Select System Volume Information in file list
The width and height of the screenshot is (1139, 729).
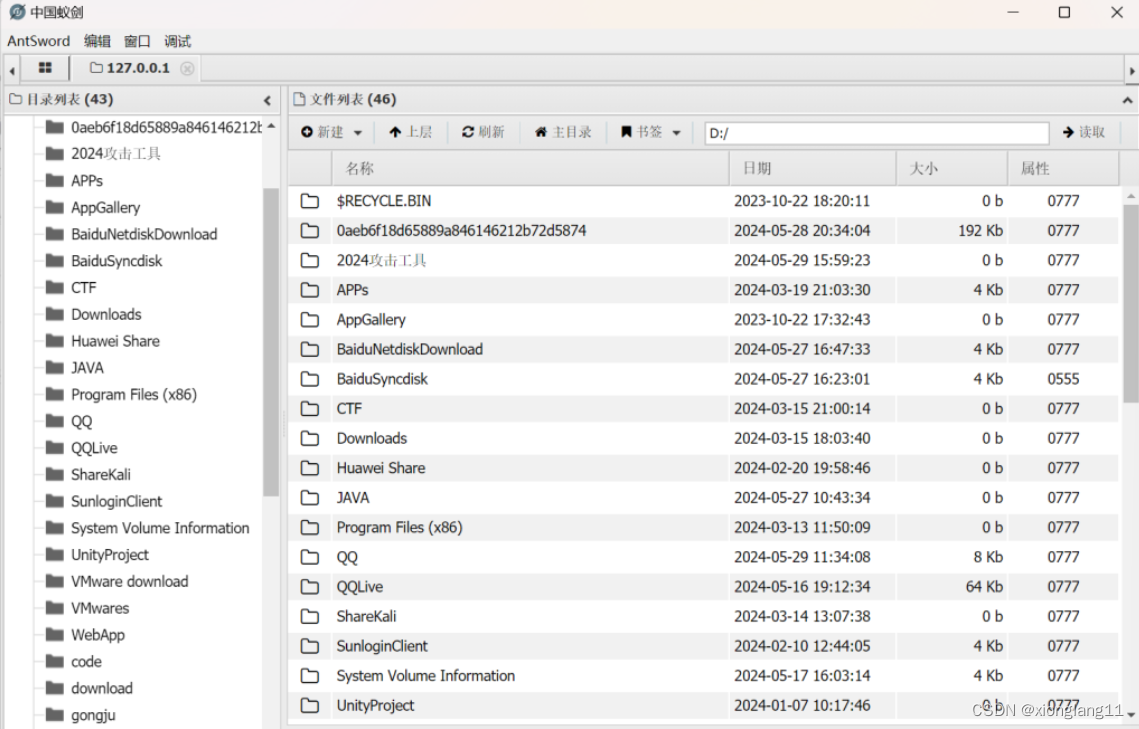tap(426, 676)
